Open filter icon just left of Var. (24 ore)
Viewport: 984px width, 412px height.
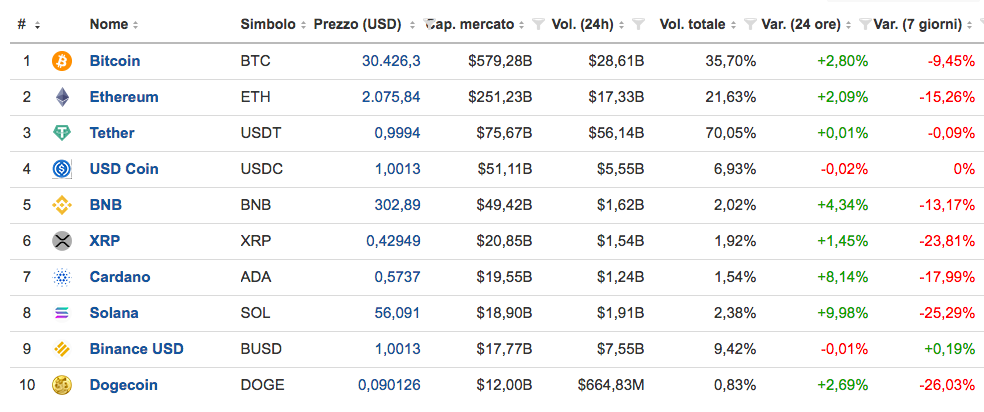(750, 23)
